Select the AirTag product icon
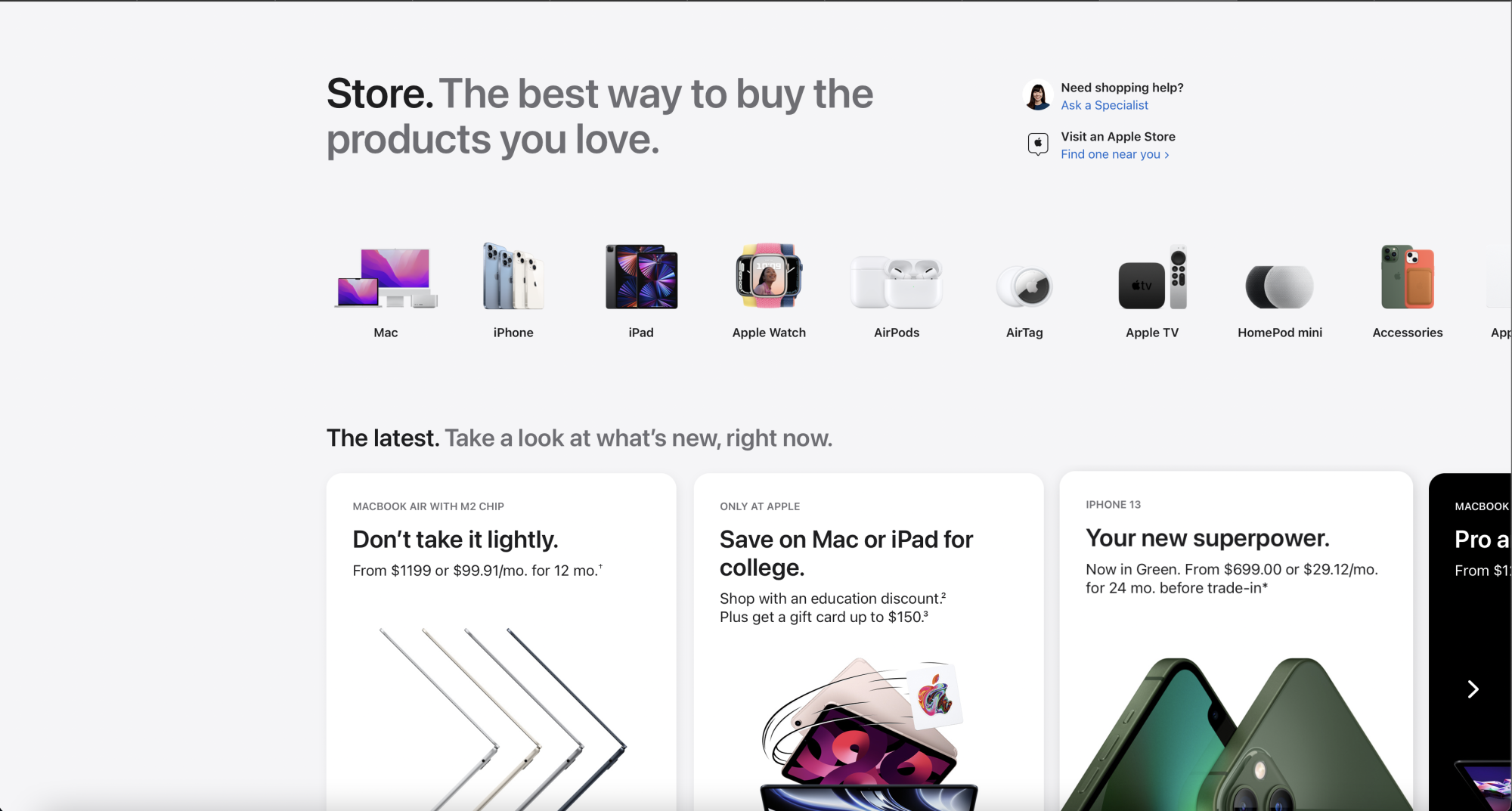Image resolution: width=1512 pixels, height=811 pixels. 1024,286
